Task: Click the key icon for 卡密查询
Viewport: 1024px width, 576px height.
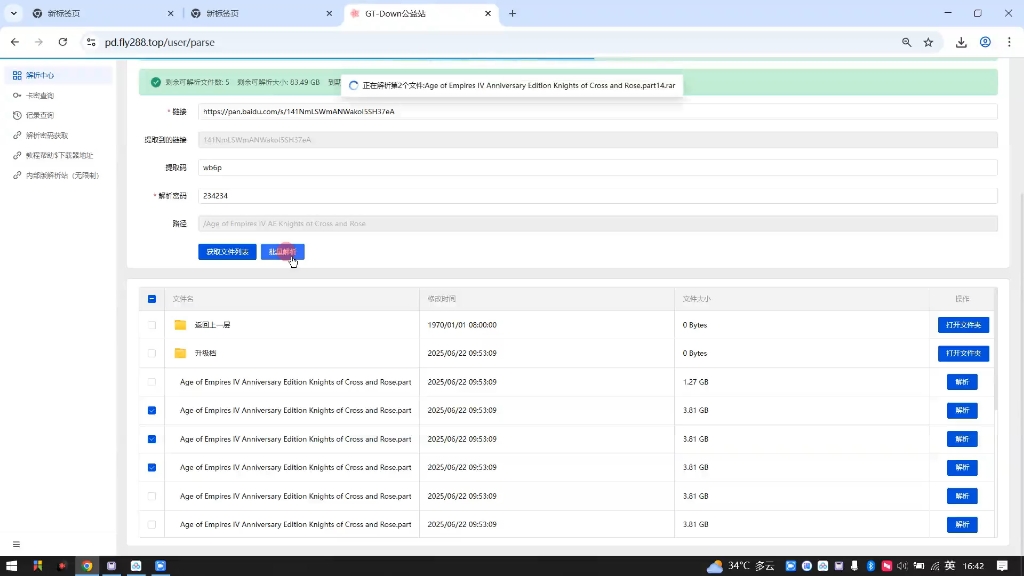Action: [x=17, y=95]
